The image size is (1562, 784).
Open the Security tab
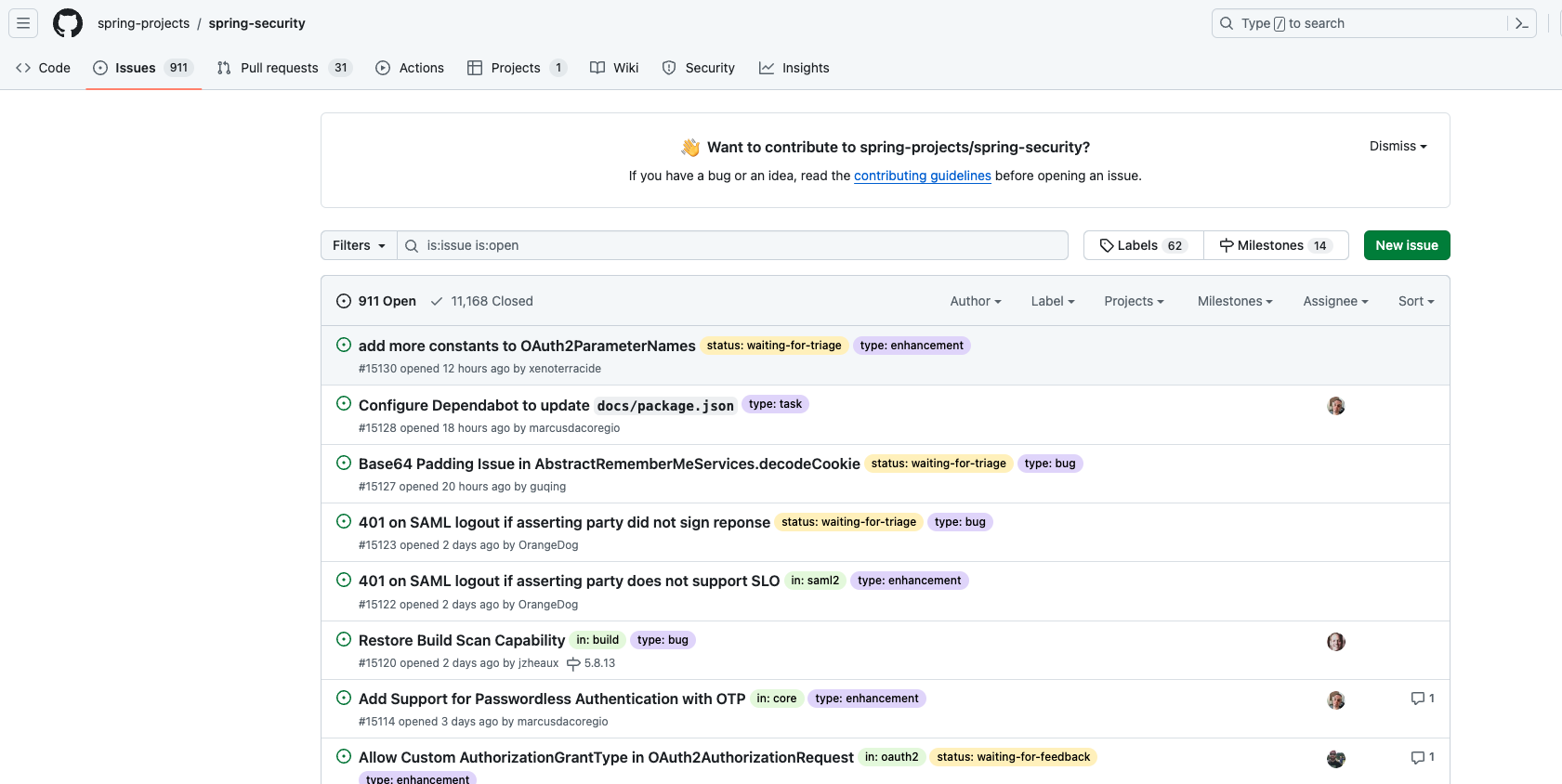coord(698,68)
